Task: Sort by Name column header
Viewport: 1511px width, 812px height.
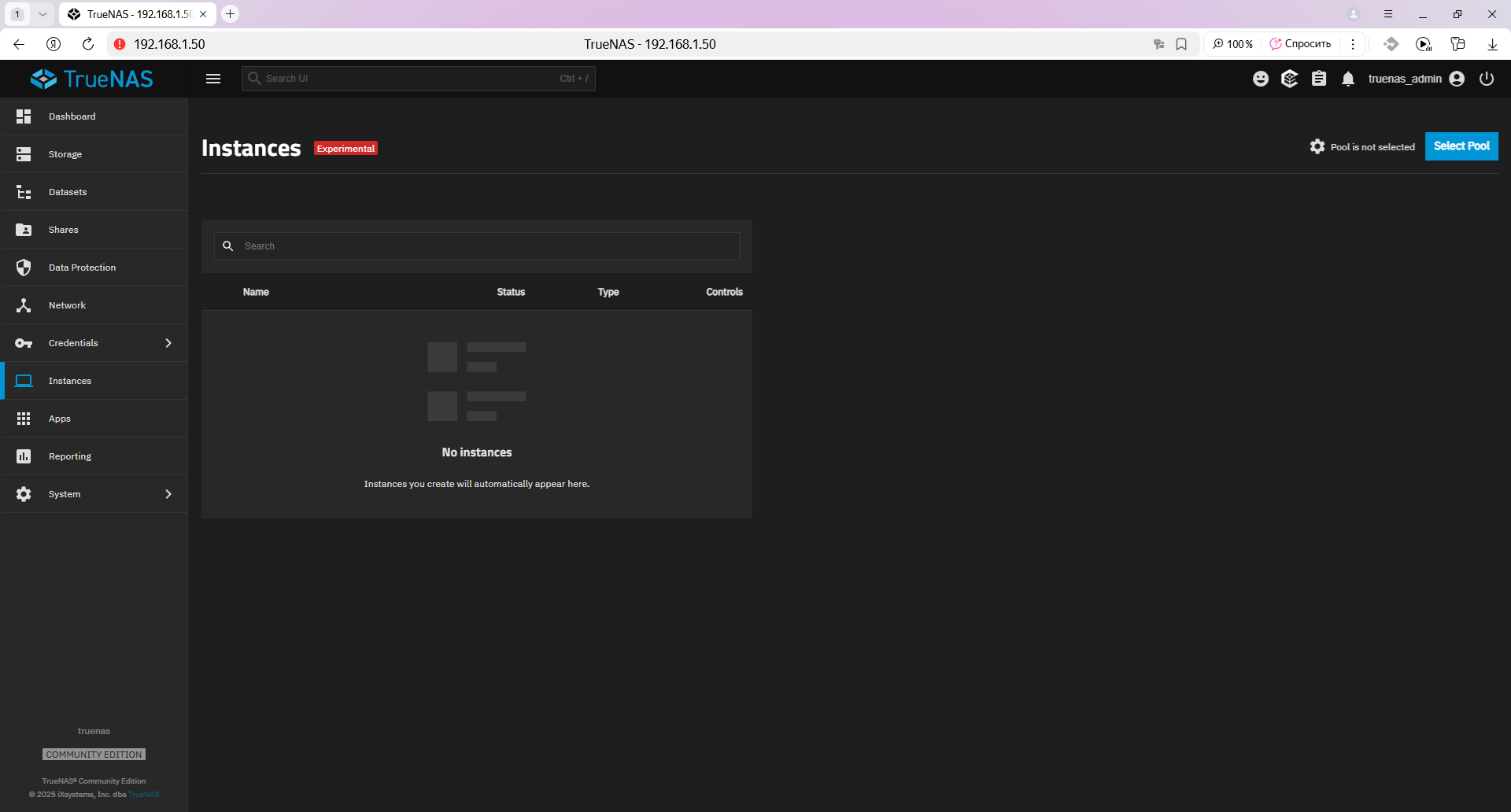Action: pos(256,292)
